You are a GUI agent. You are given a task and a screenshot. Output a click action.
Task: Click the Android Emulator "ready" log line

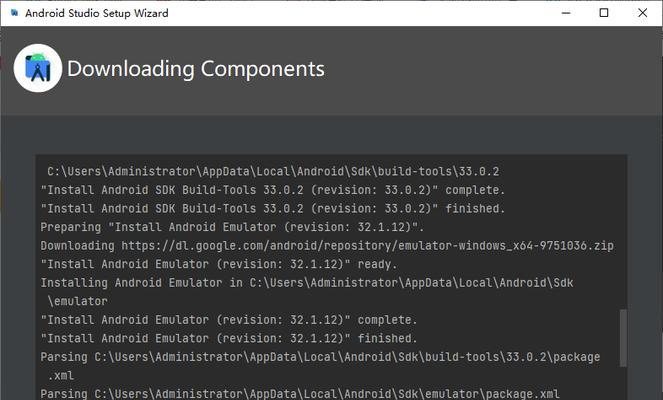pos(219,264)
